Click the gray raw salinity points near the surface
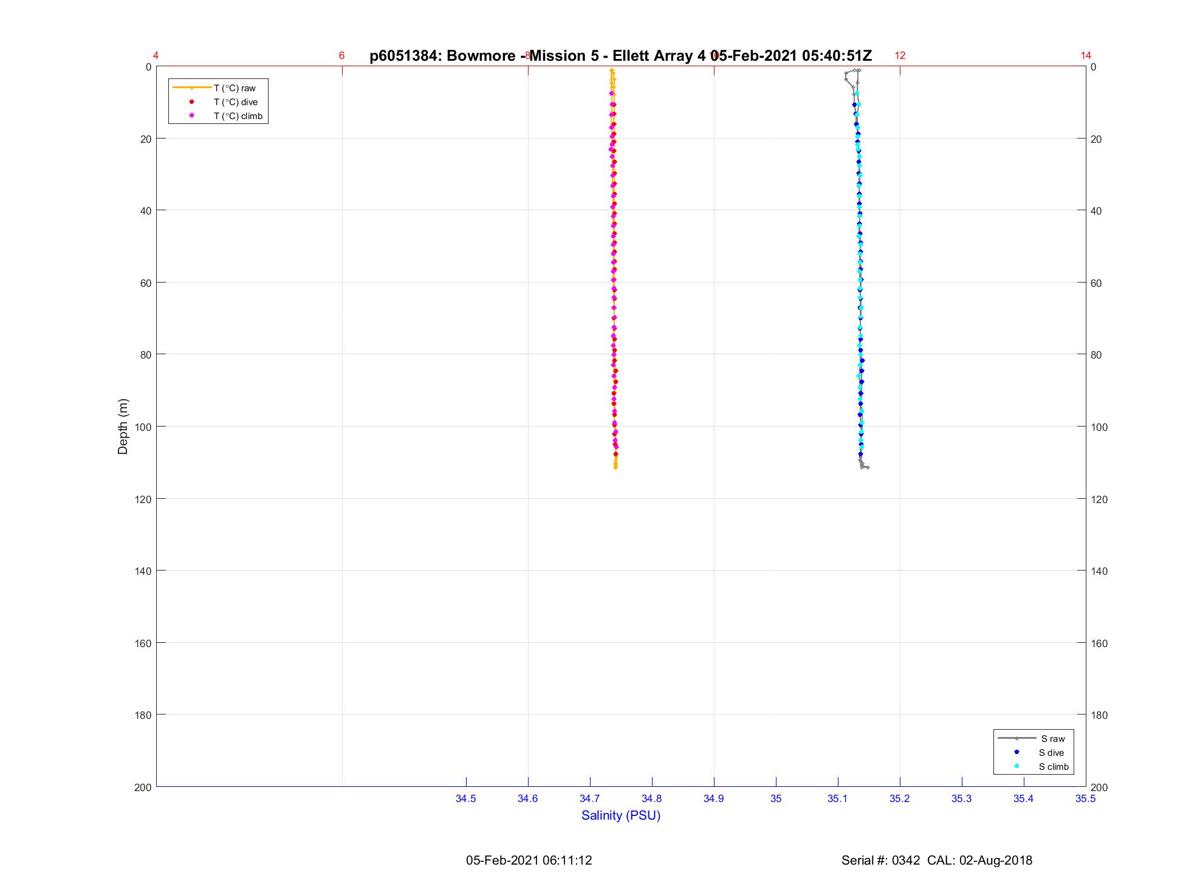The width and height of the screenshot is (1200, 885). click(x=850, y=78)
